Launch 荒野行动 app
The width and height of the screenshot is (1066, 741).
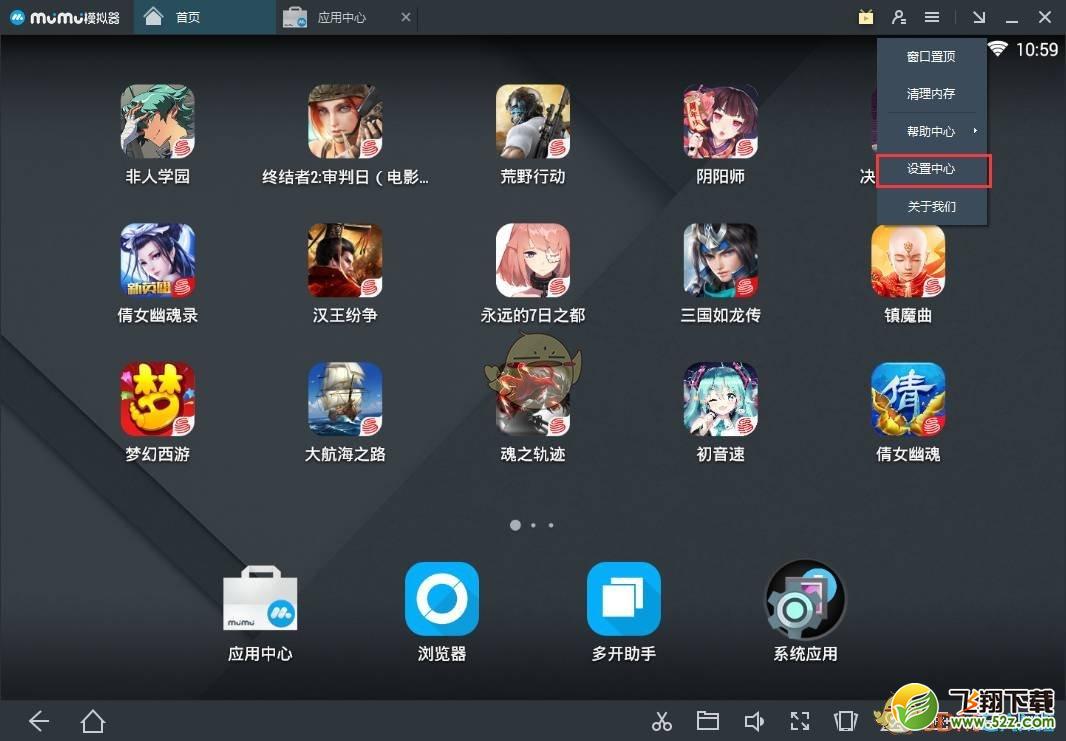pyautogui.click(x=532, y=121)
